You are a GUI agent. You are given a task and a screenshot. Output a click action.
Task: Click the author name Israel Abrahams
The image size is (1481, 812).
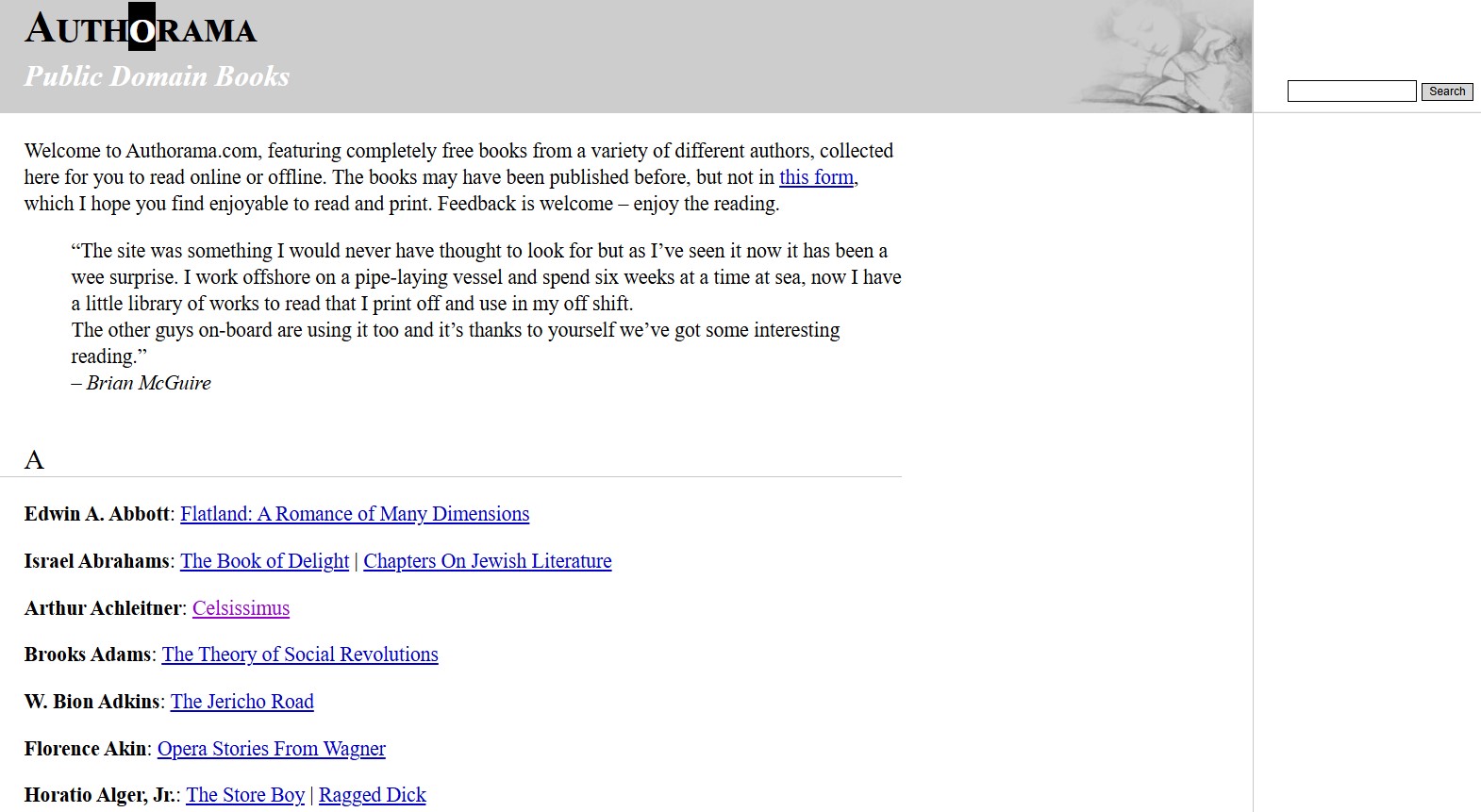click(x=97, y=561)
